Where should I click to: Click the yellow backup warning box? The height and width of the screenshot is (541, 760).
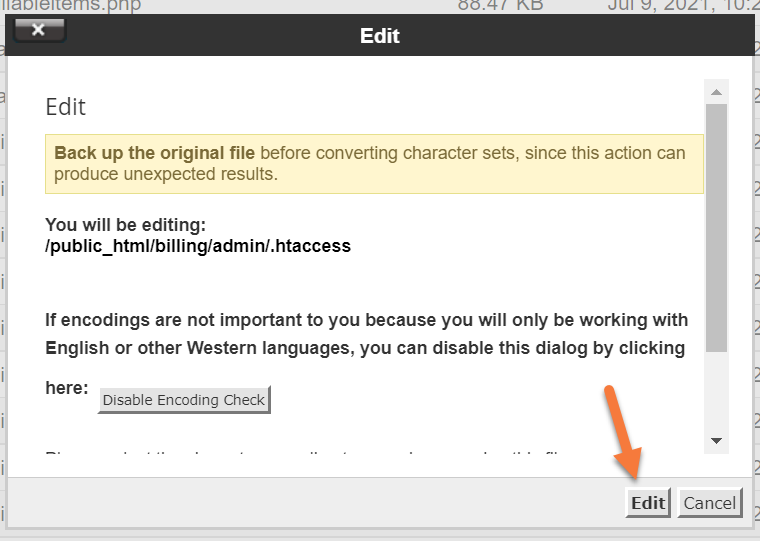pyautogui.click(x=374, y=164)
